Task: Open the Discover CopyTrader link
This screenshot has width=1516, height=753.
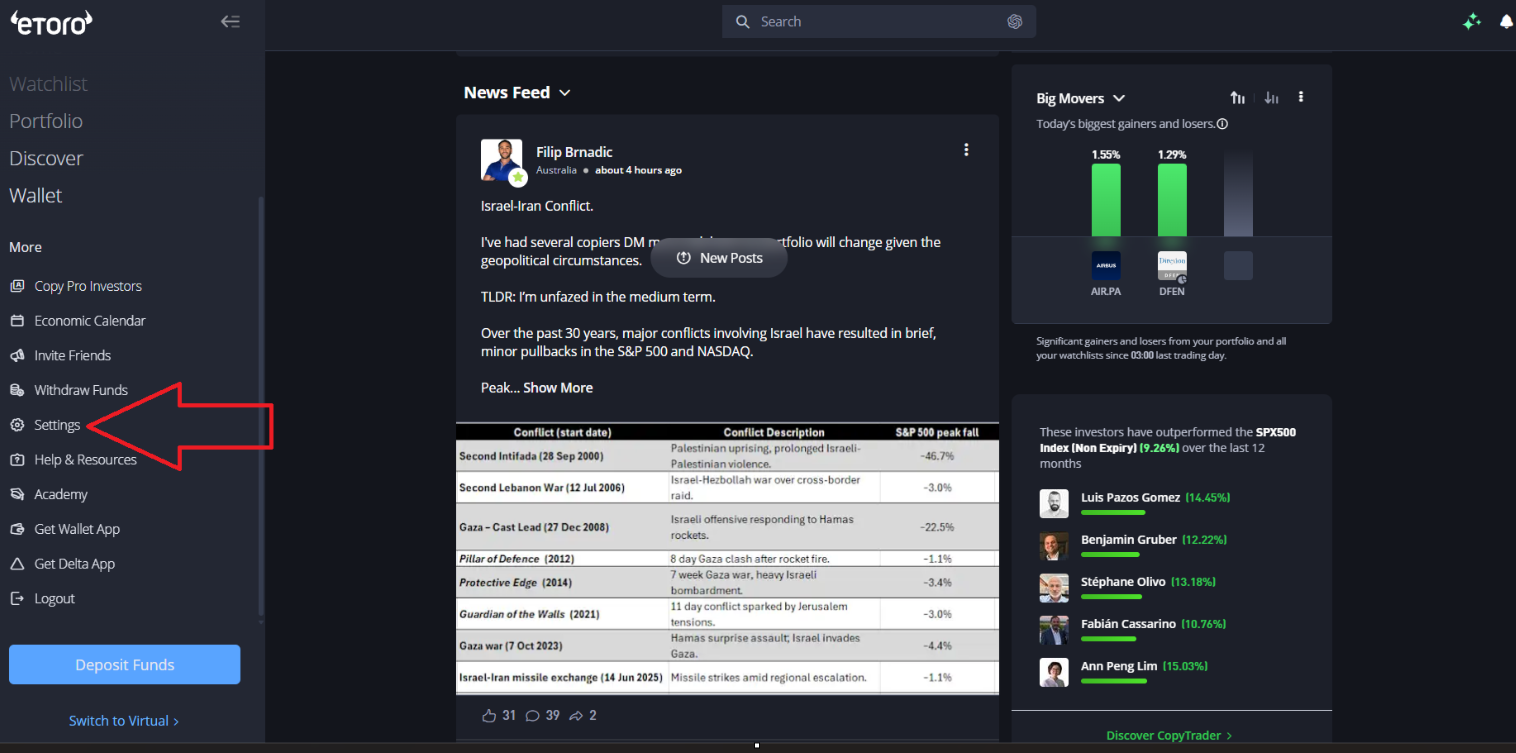Action: (x=1167, y=735)
